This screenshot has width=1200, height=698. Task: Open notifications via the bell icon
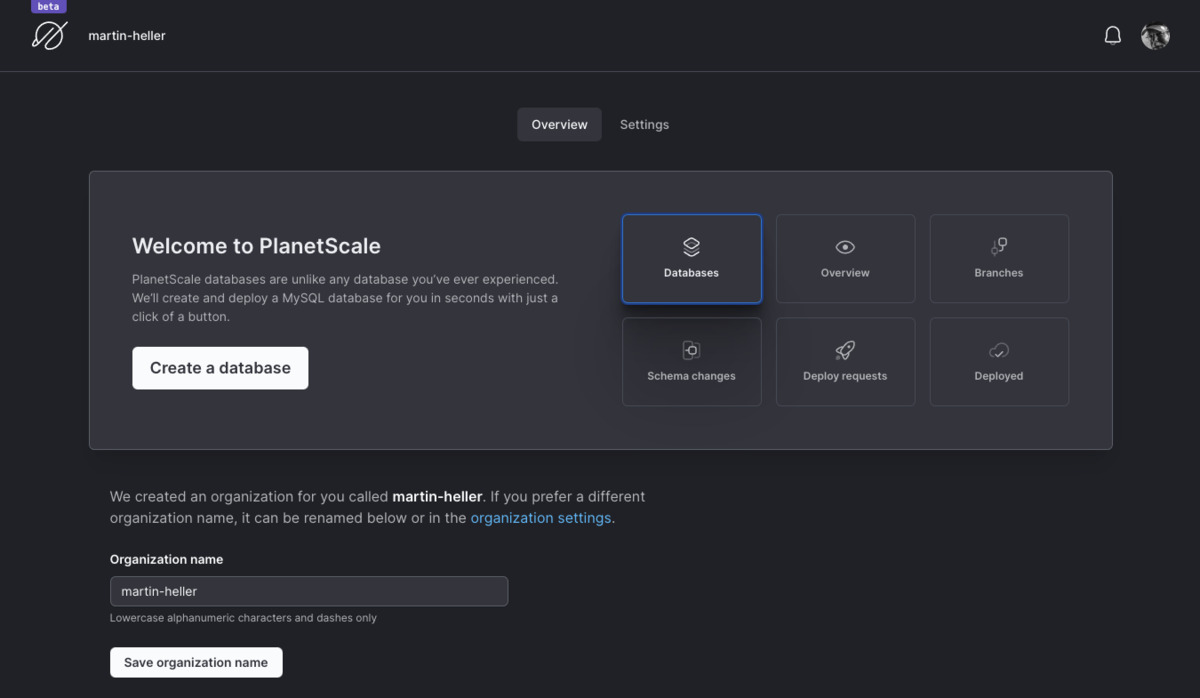tap(1112, 35)
